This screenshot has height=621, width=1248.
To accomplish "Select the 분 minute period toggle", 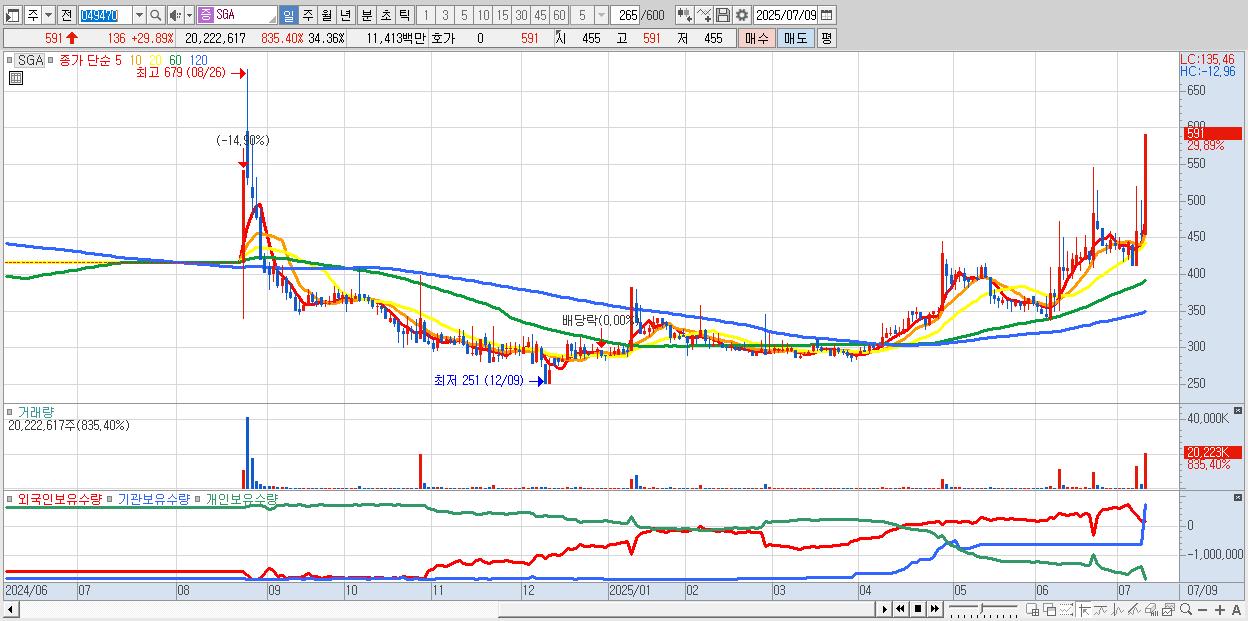I will [x=367, y=15].
